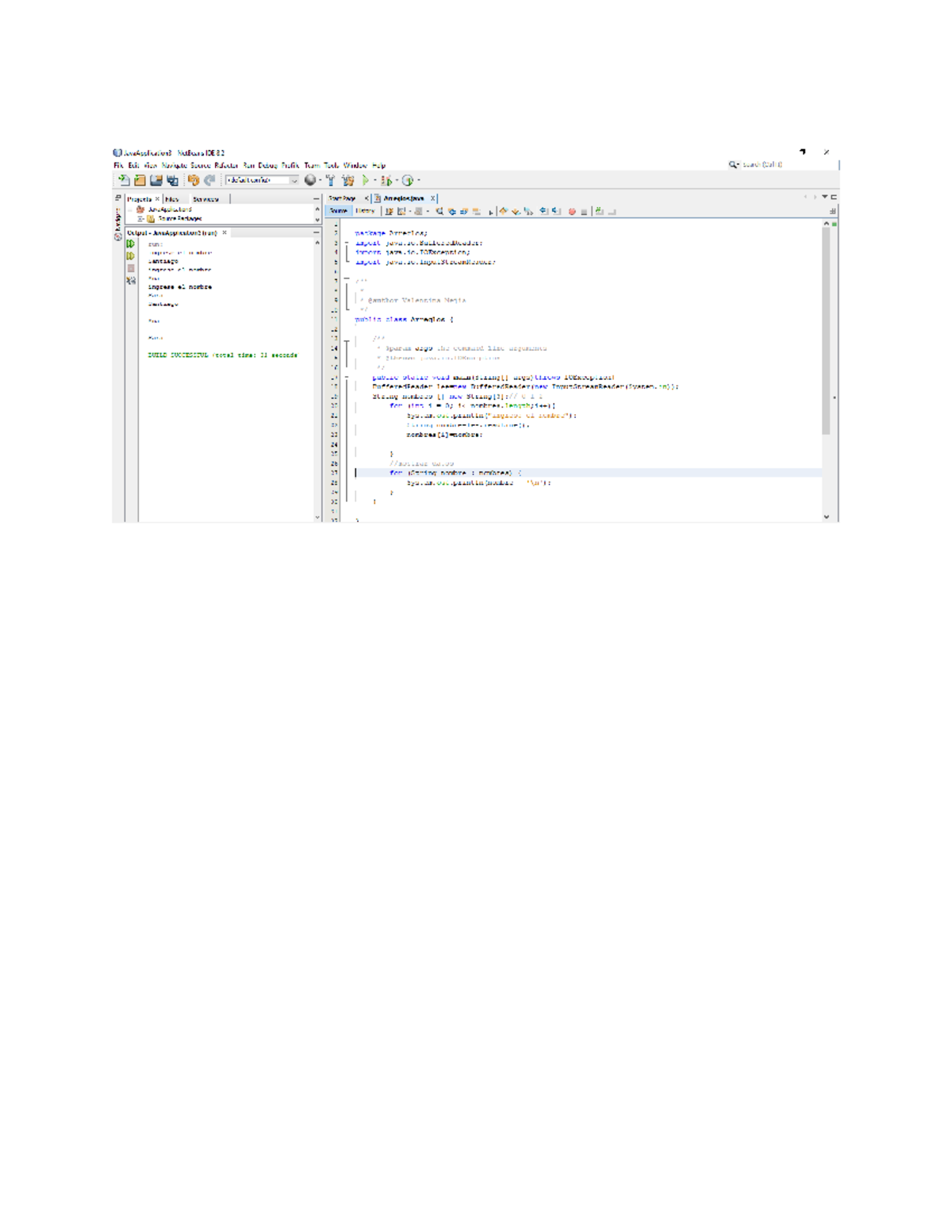Enable the Source view toggle
This screenshot has width=952, height=1232.
340,211
